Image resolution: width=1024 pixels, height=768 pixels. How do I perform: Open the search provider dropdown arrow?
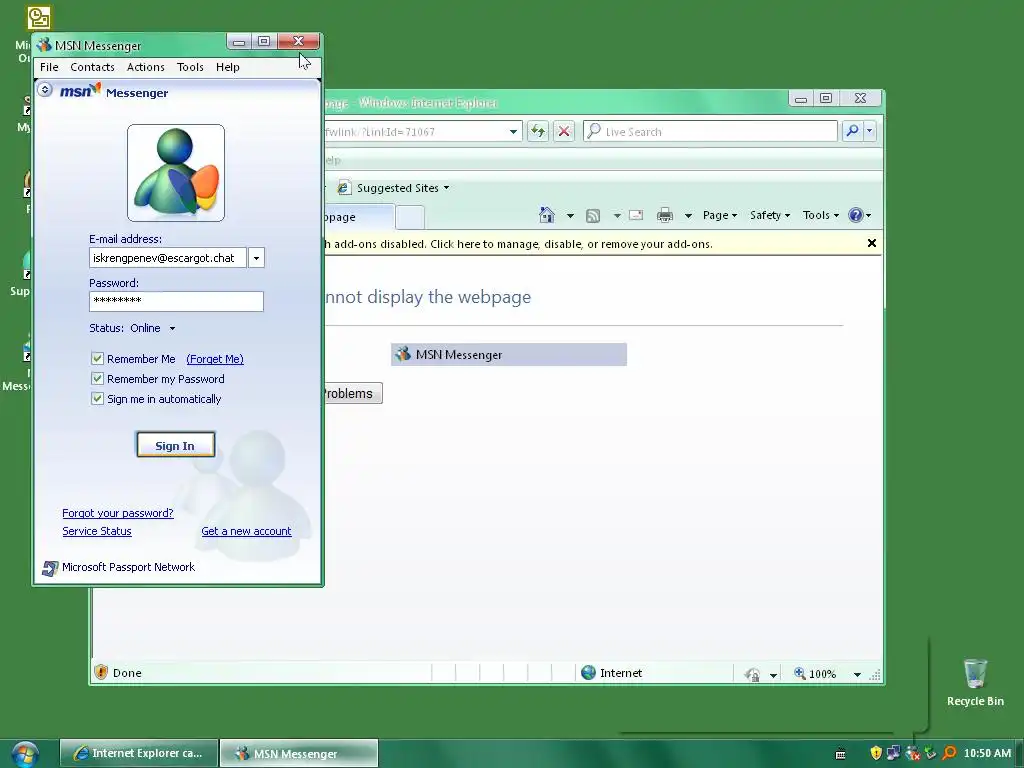click(x=869, y=131)
